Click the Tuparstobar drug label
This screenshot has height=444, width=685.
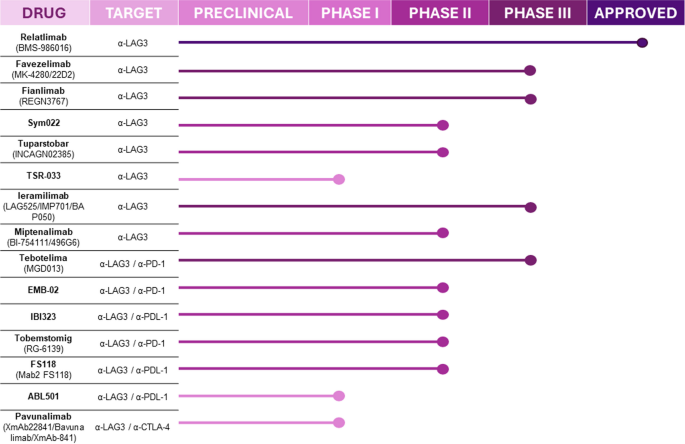click(44, 152)
